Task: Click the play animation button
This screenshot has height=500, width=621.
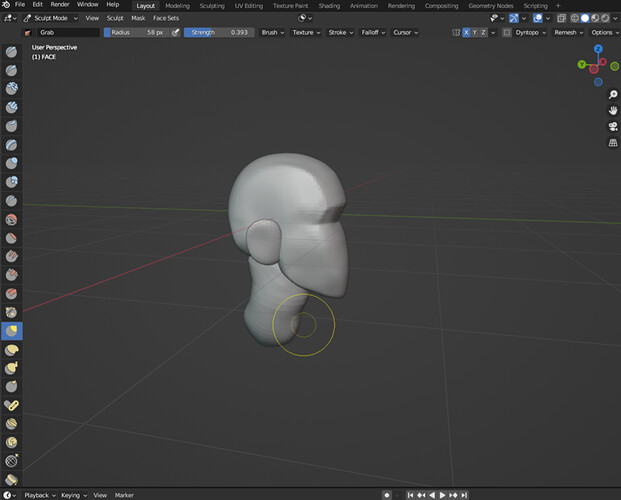Action: [x=442, y=495]
